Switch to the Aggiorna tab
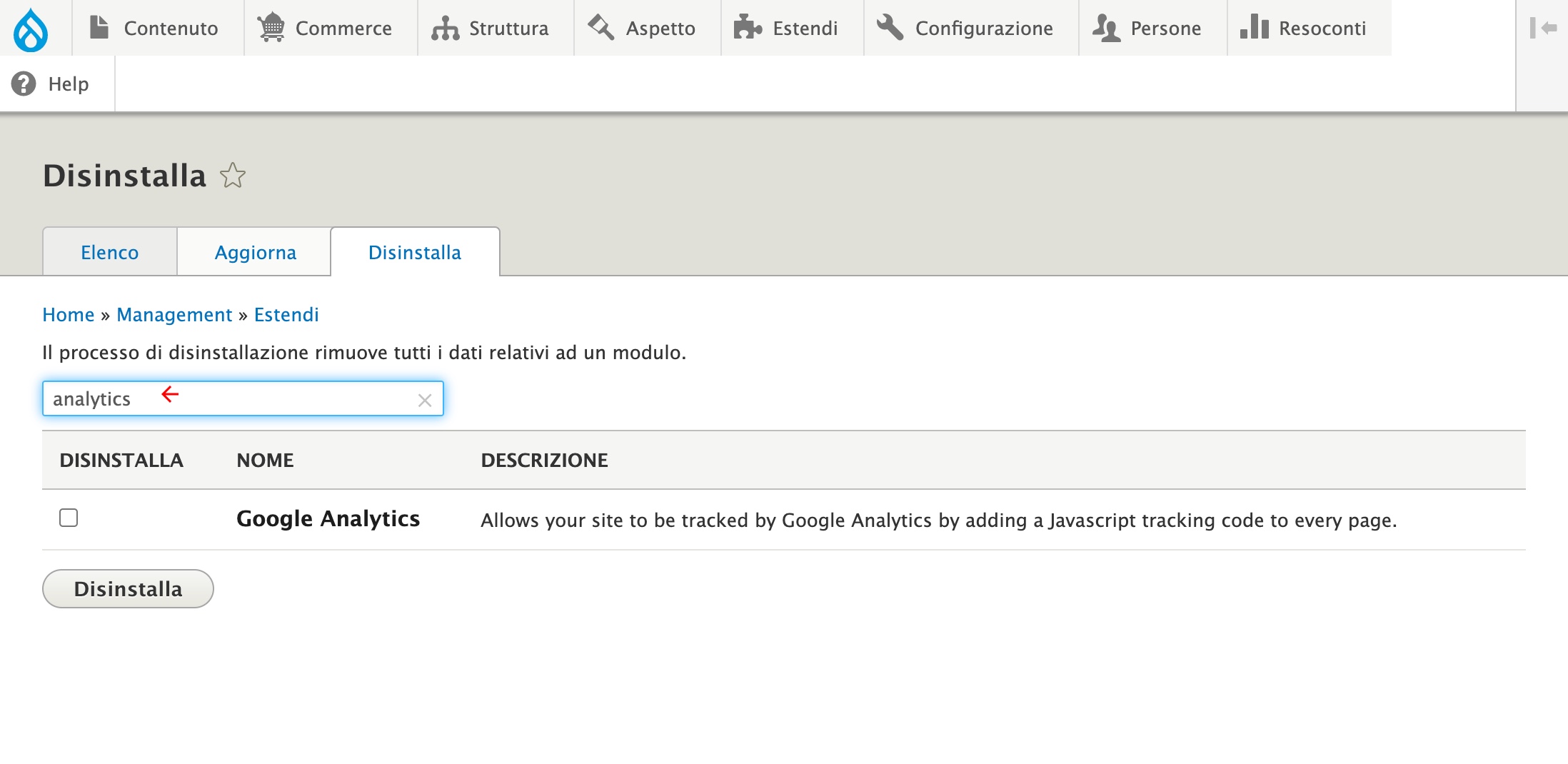The image size is (1568, 764). 255,252
